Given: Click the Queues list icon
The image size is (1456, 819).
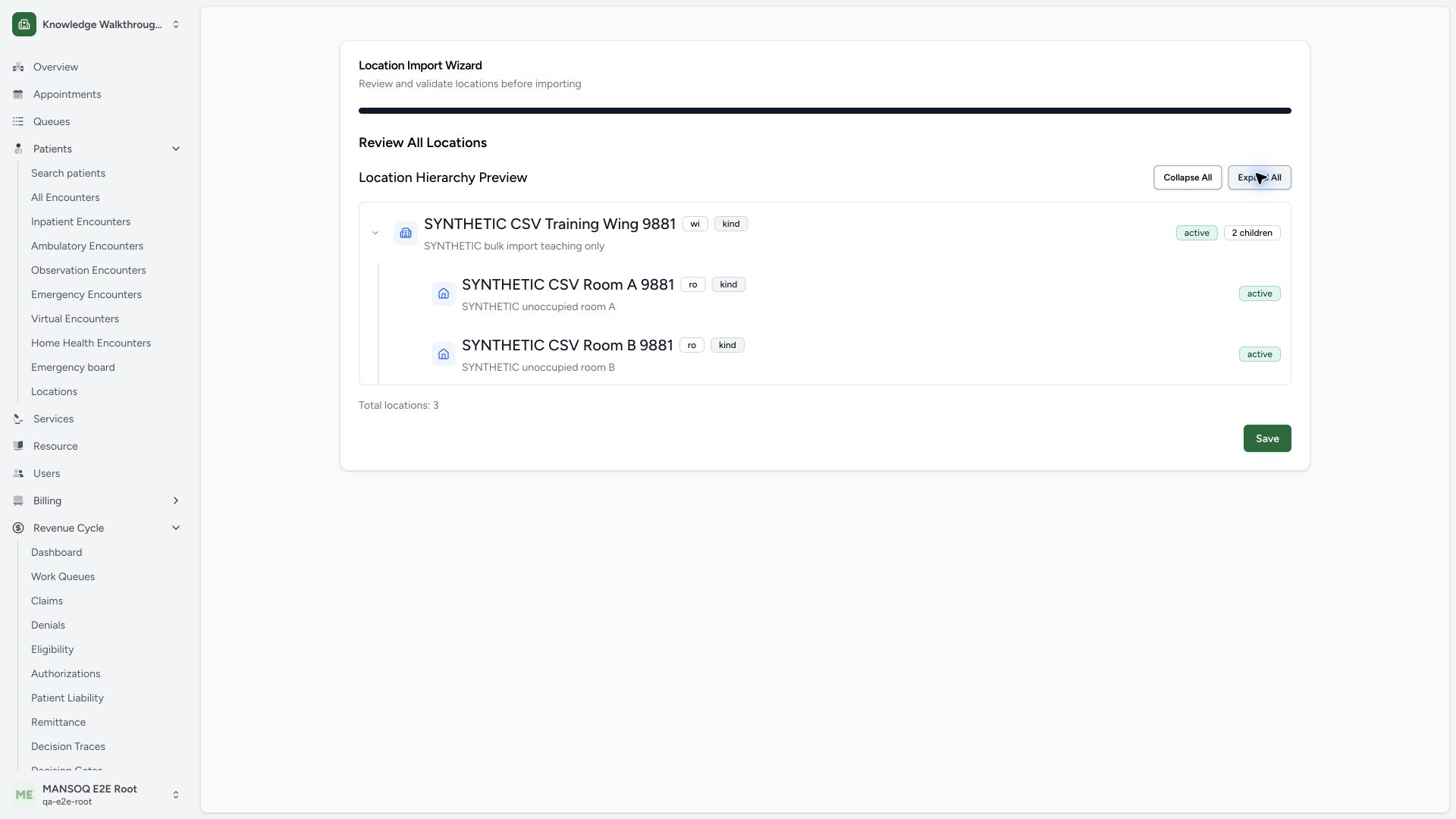Looking at the screenshot, I should 18,121.
